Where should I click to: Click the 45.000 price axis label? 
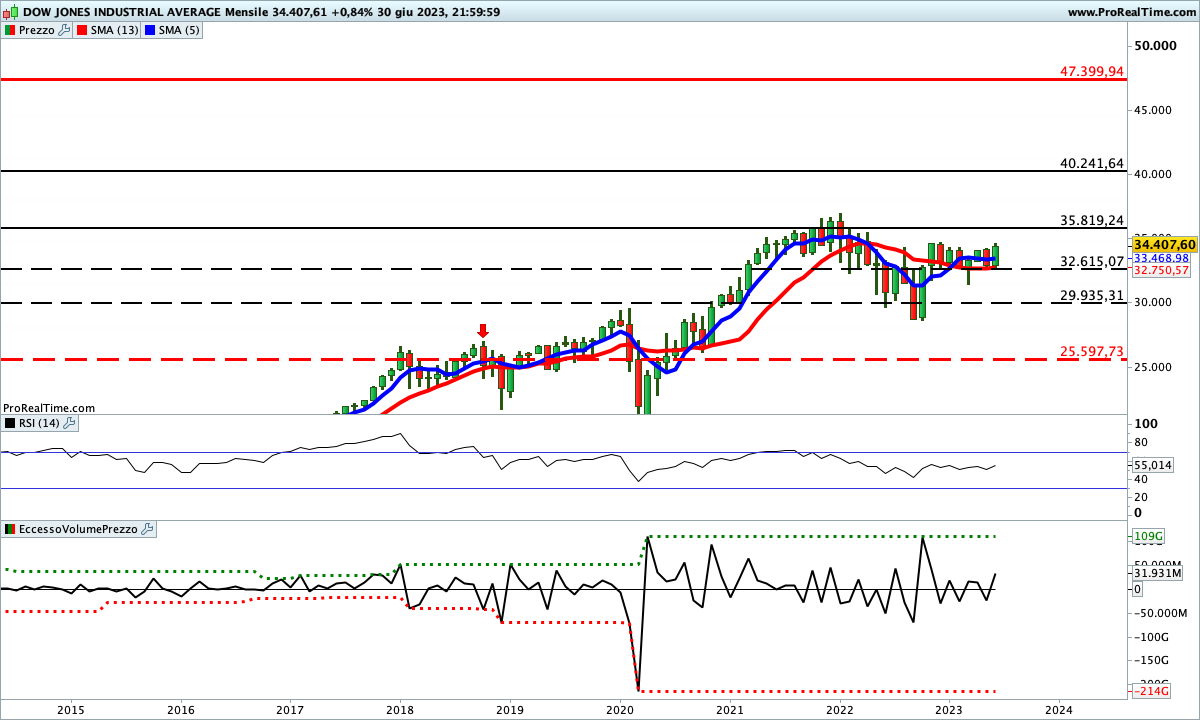(1153, 110)
